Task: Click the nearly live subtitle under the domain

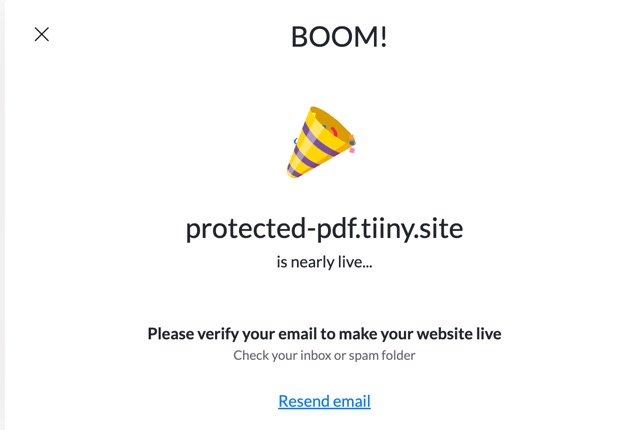Action: pyautogui.click(x=324, y=264)
